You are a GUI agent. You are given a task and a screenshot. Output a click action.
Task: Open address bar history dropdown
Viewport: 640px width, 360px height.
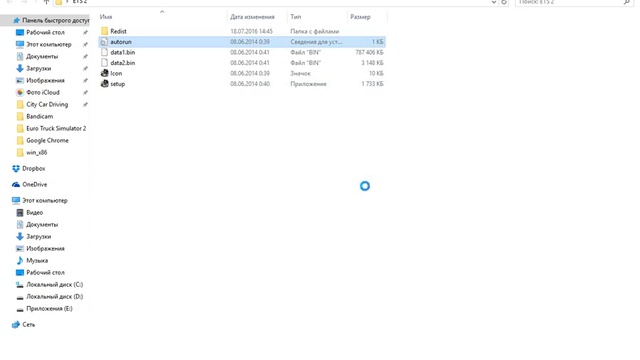pyautogui.click(x=493, y=2)
